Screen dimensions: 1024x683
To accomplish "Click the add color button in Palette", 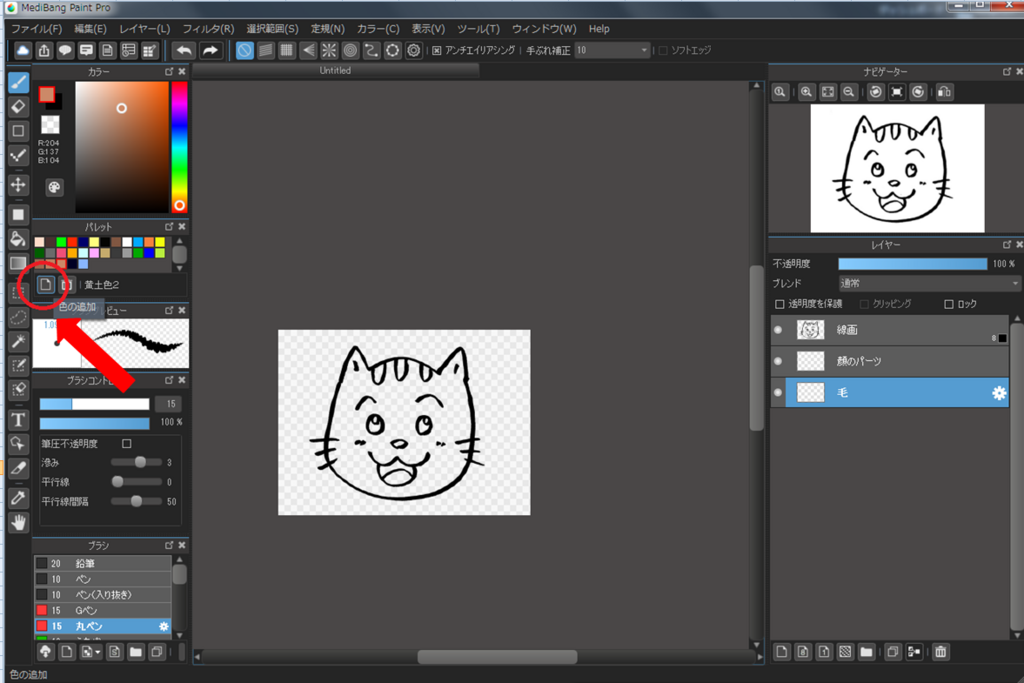I will [45, 285].
